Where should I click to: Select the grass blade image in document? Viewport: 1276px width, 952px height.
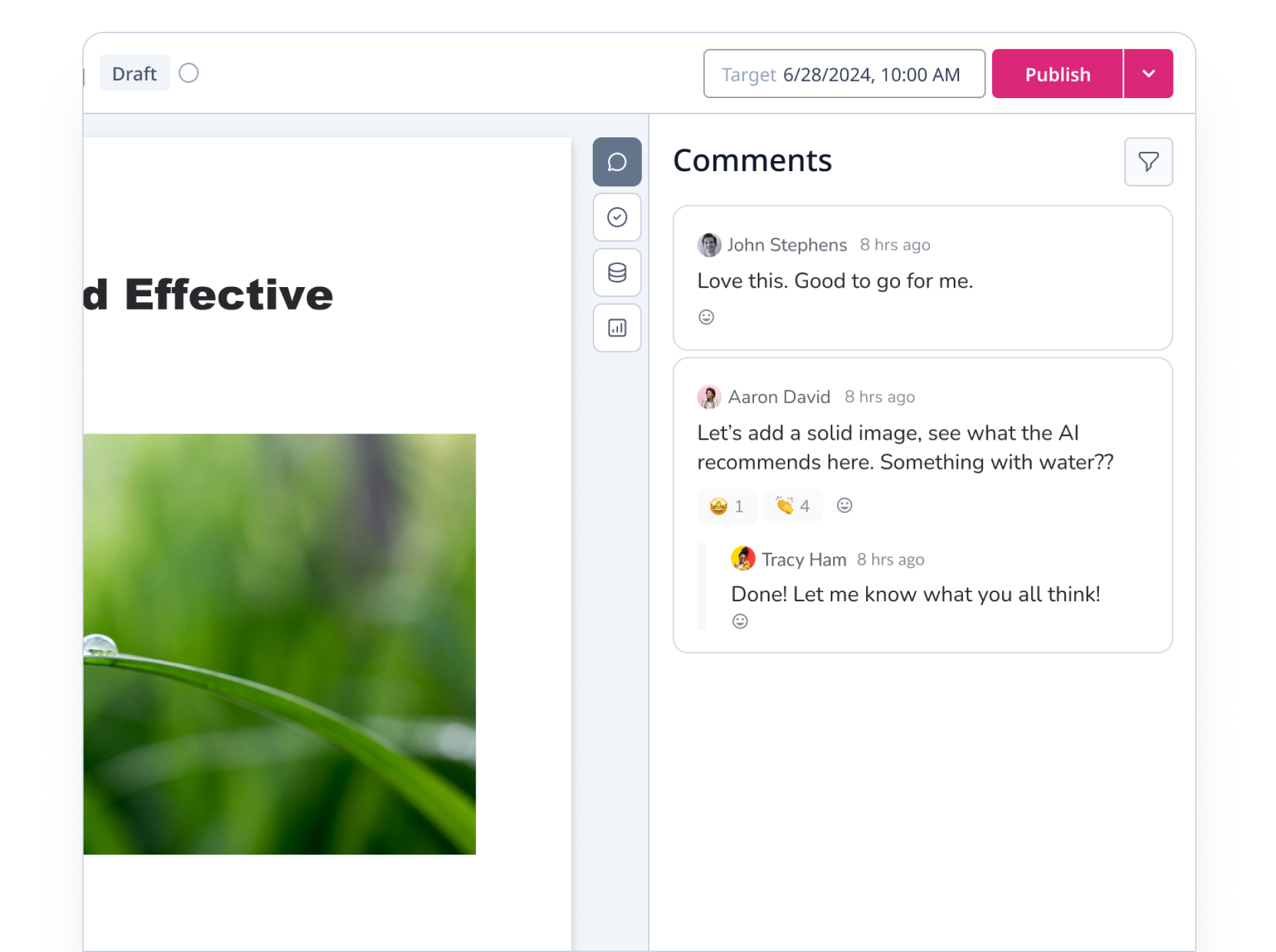(279, 643)
